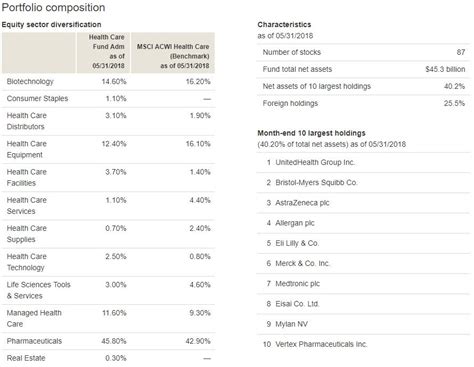Image resolution: width=474 pixels, height=367 pixels.
Task: Click Vertex Pharmaceuticals Inc. holding
Action: (321, 344)
